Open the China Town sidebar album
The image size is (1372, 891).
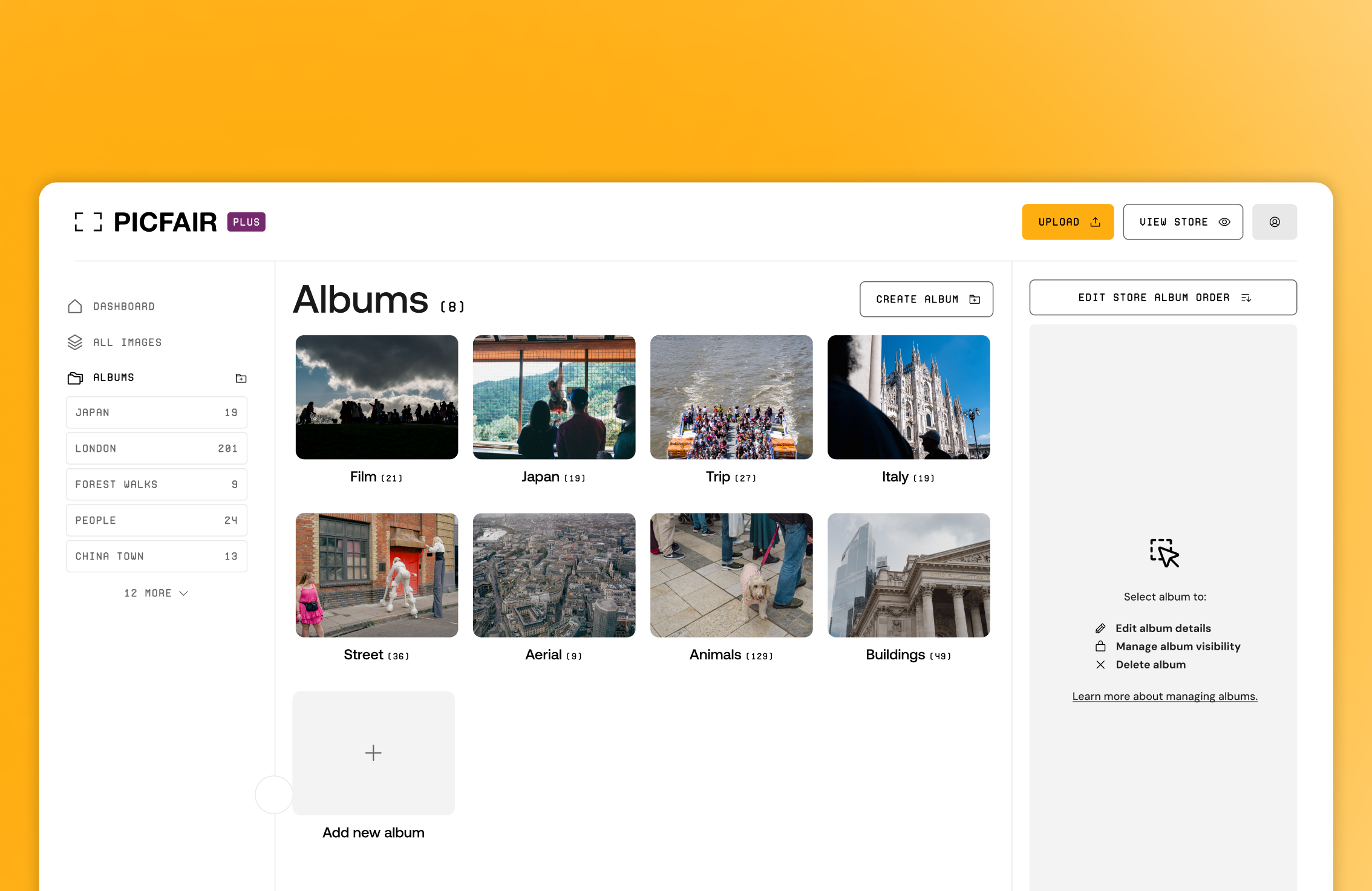[x=156, y=556]
